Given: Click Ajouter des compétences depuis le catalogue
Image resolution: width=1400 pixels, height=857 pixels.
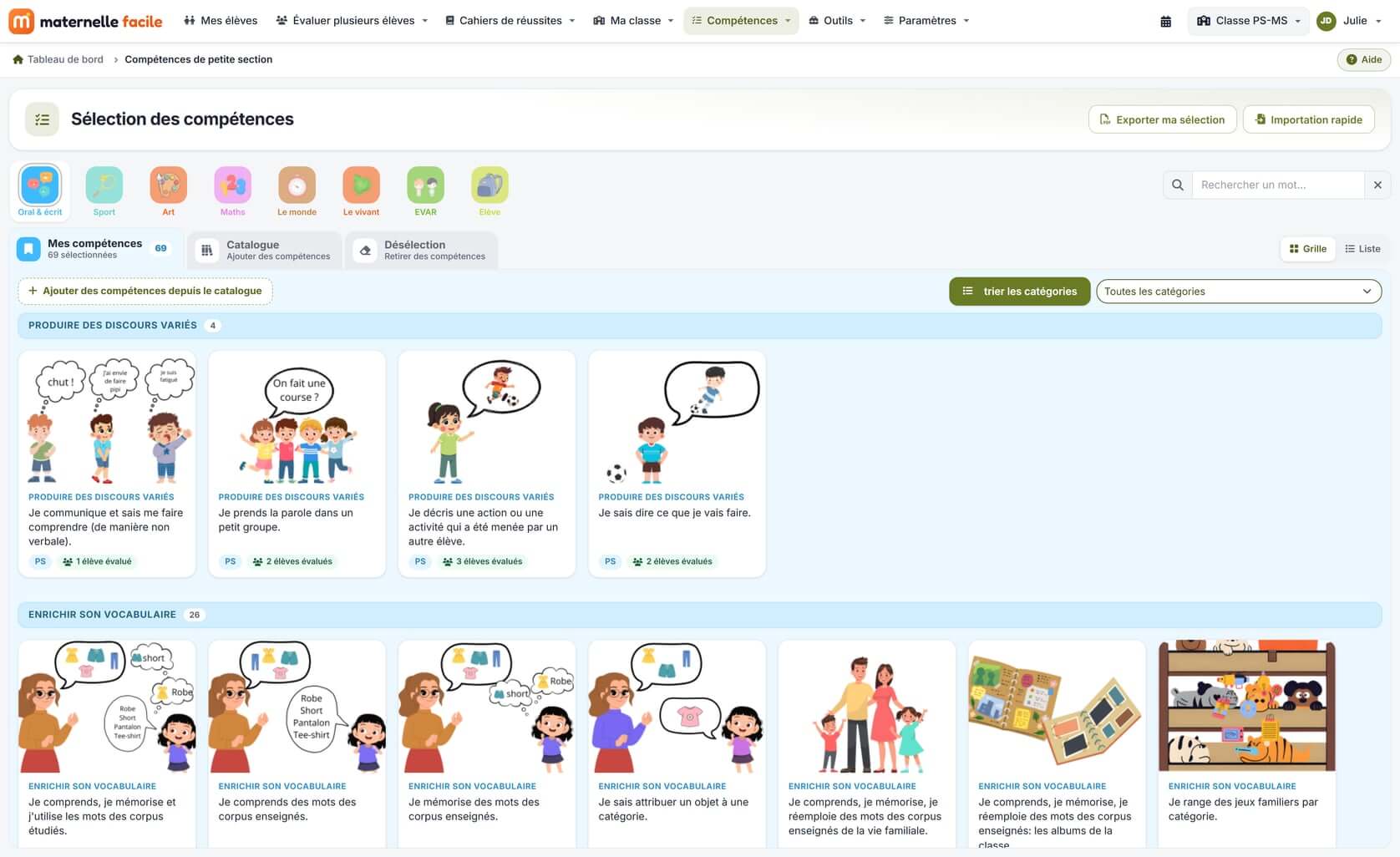Looking at the screenshot, I should (145, 291).
